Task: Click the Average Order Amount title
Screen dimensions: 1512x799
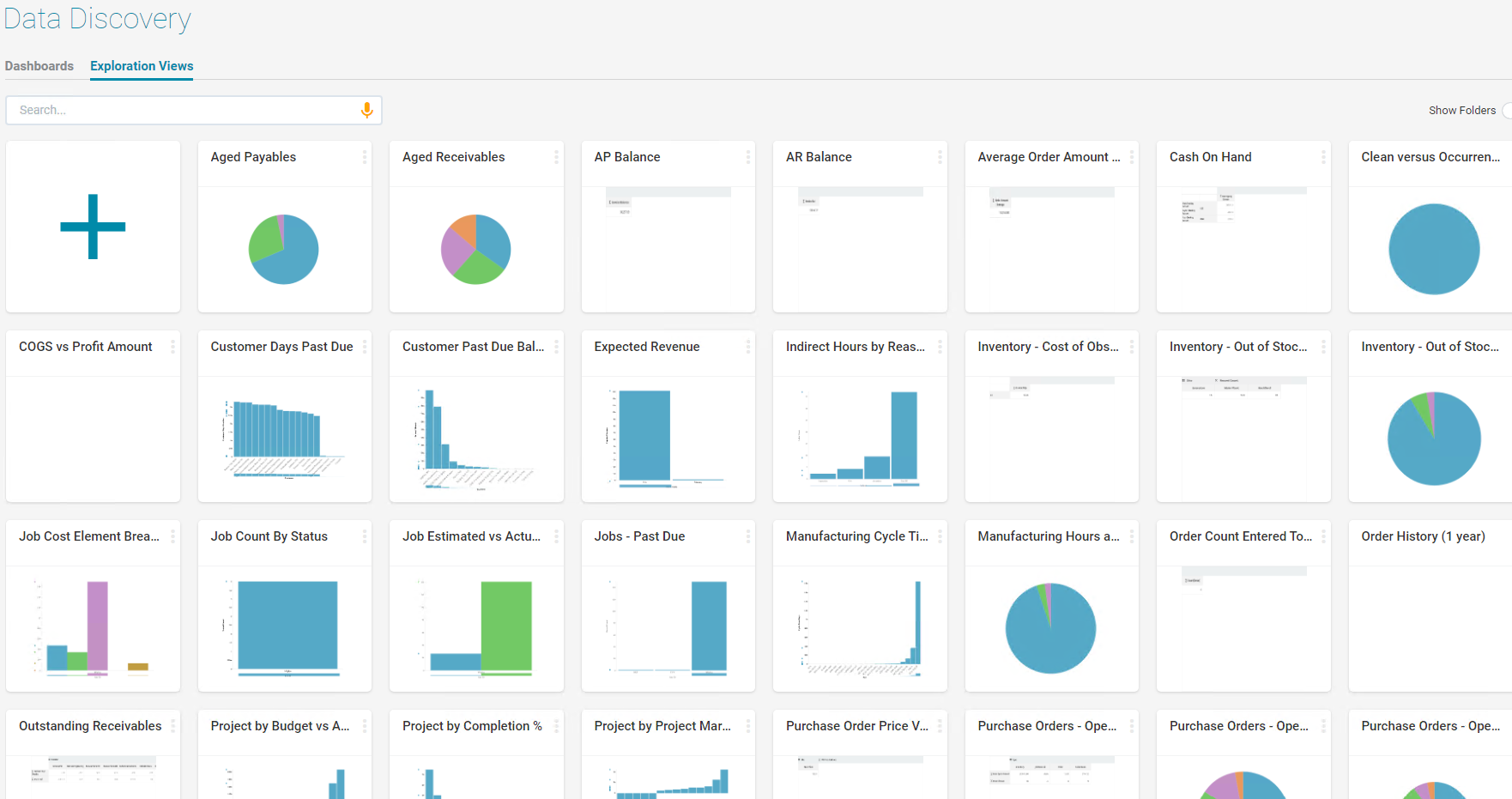Action: coord(1049,157)
